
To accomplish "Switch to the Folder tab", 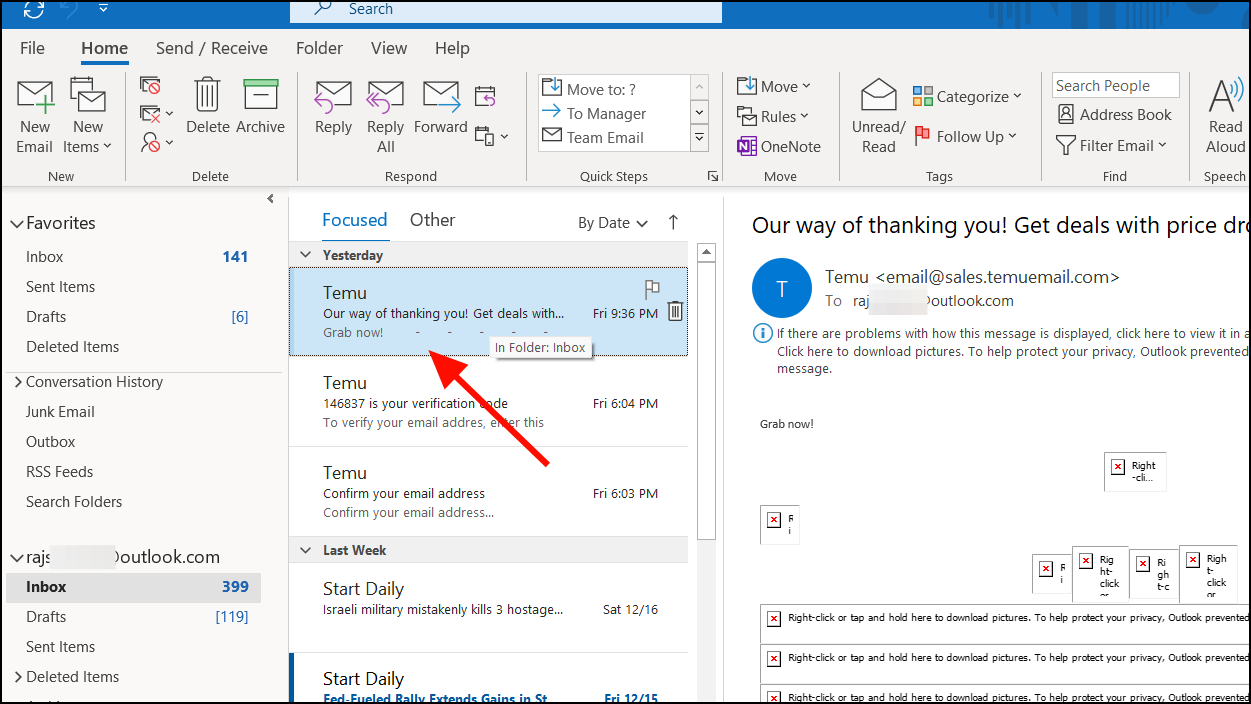I will coord(319,48).
